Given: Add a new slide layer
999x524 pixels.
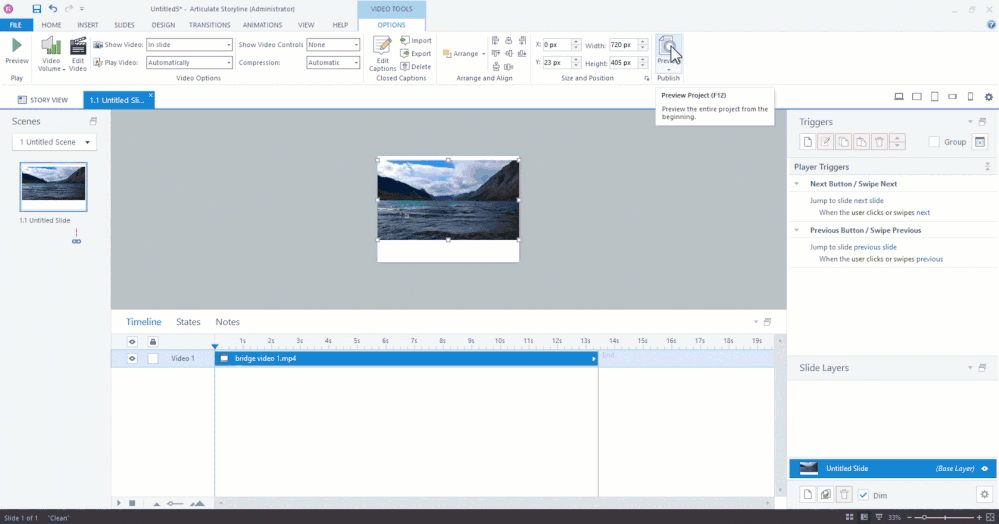Looking at the screenshot, I should (x=808, y=495).
